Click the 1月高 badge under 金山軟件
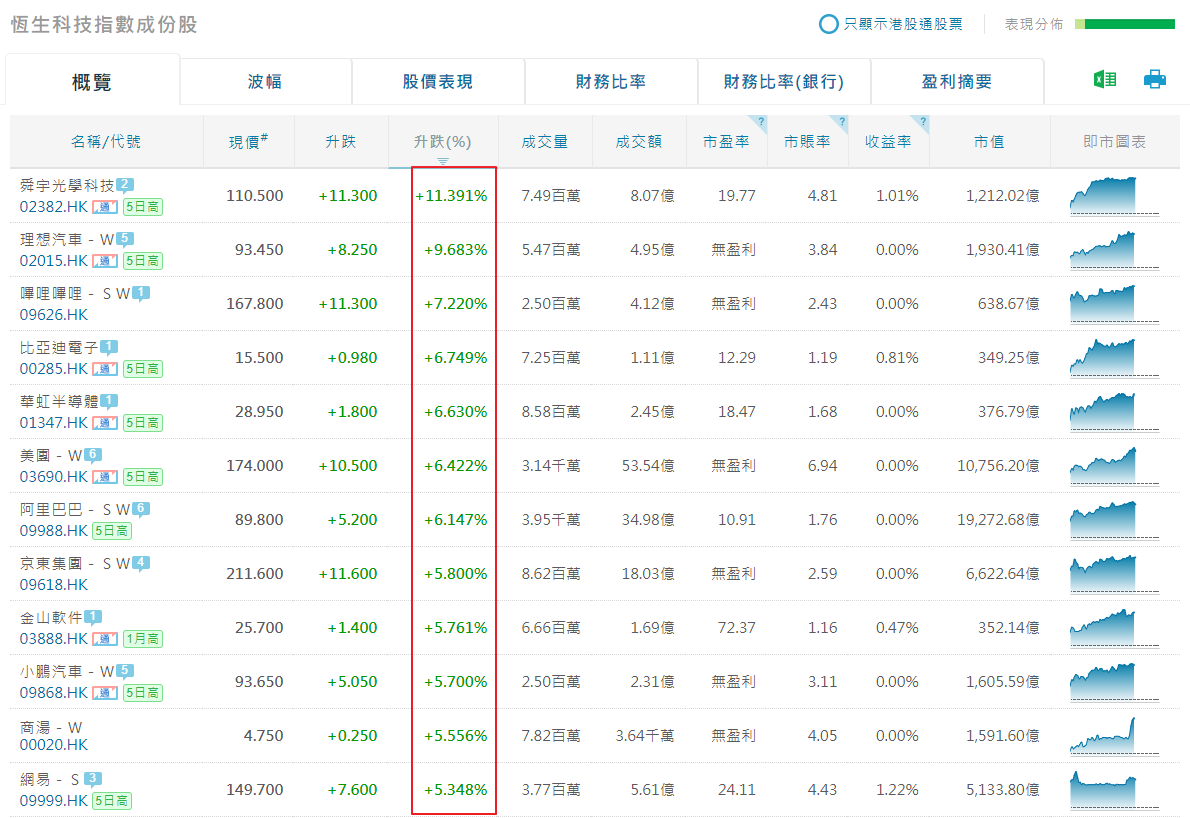The height and width of the screenshot is (818, 1190). tap(142, 639)
